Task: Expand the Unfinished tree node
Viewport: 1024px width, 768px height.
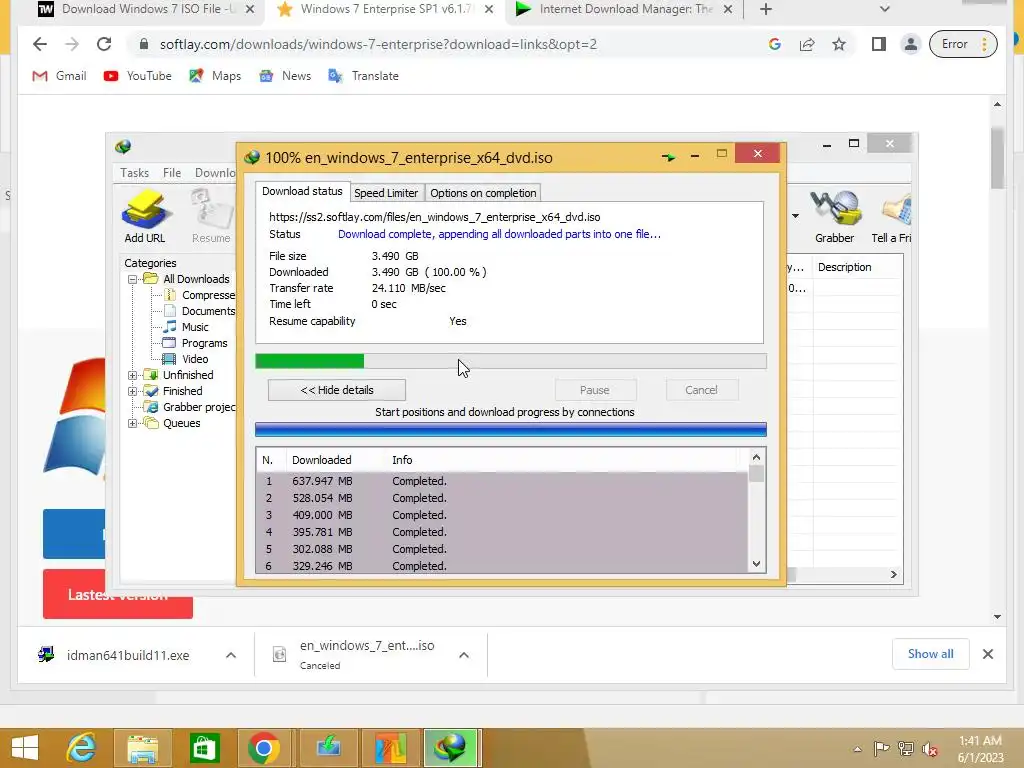Action: tap(133, 375)
